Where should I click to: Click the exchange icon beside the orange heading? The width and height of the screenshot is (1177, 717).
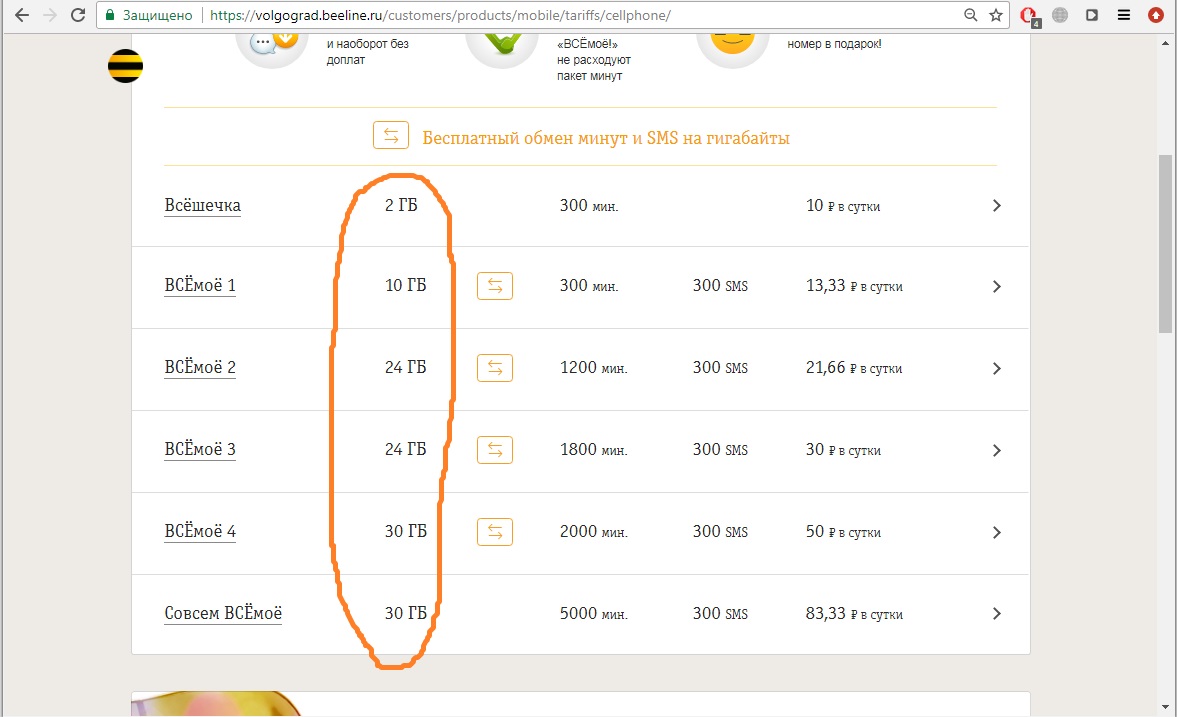[x=391, y=136]
